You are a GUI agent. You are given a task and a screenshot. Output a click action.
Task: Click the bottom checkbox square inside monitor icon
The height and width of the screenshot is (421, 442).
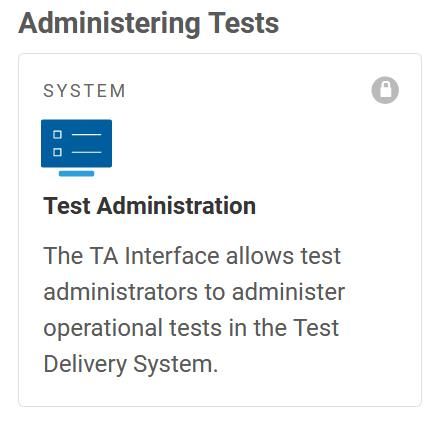point(57,152)
